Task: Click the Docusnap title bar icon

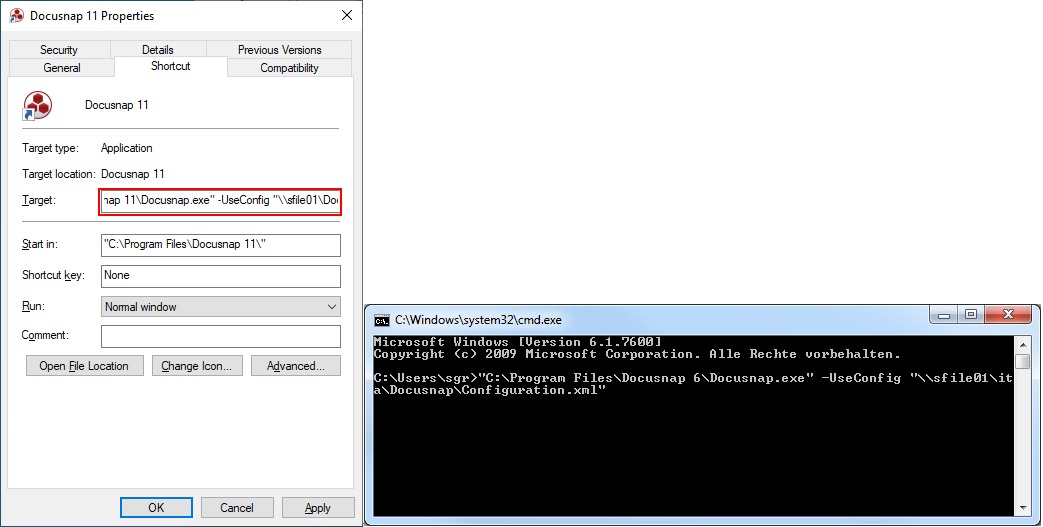Action: tap(17, 15)
